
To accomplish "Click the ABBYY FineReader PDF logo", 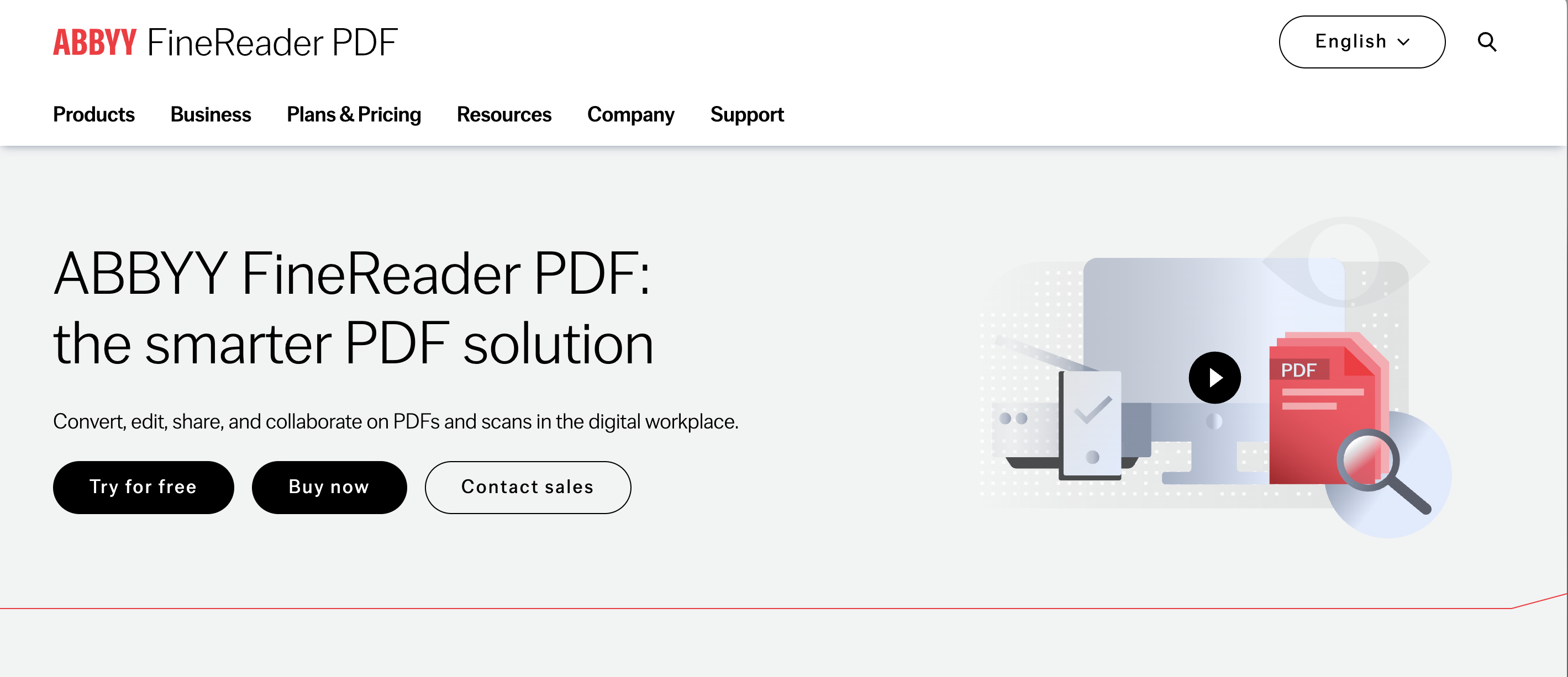I will [x=225, y=43].
